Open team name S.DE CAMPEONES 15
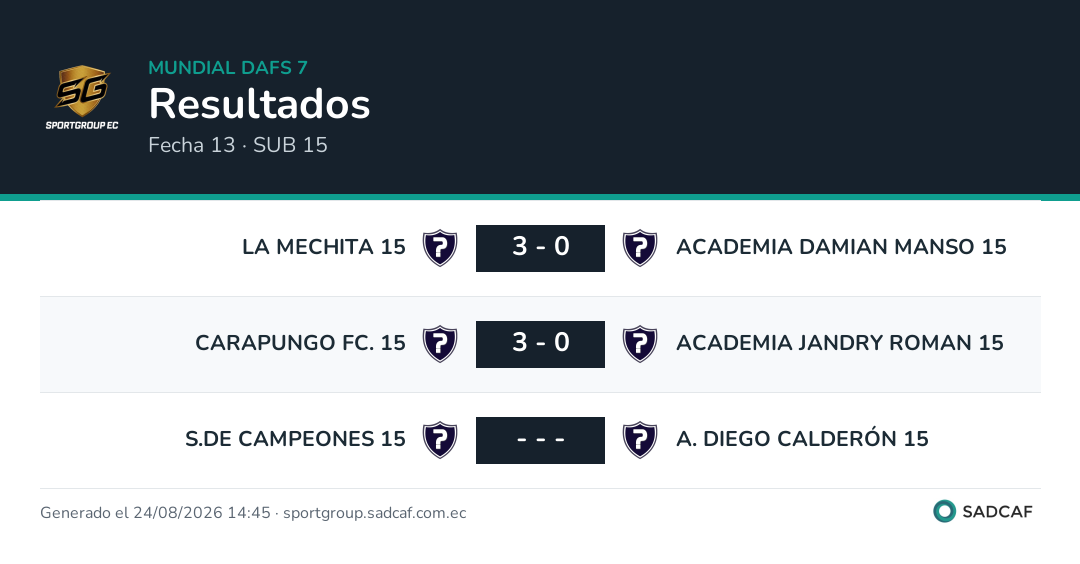This screenshot has height=564, width=1080. coord(295,439)
